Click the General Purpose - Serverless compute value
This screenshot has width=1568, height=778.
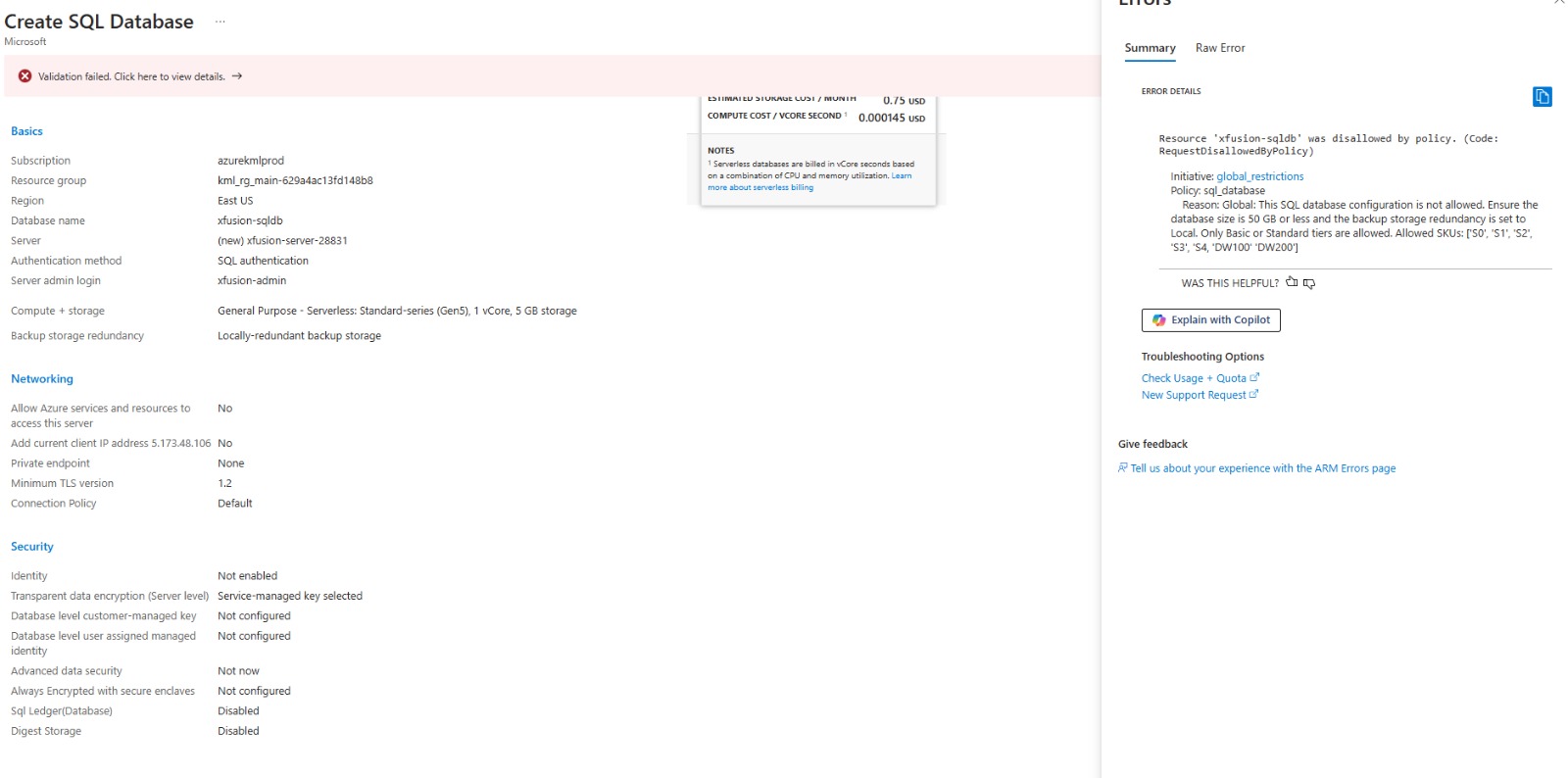(x=397, y=311)
